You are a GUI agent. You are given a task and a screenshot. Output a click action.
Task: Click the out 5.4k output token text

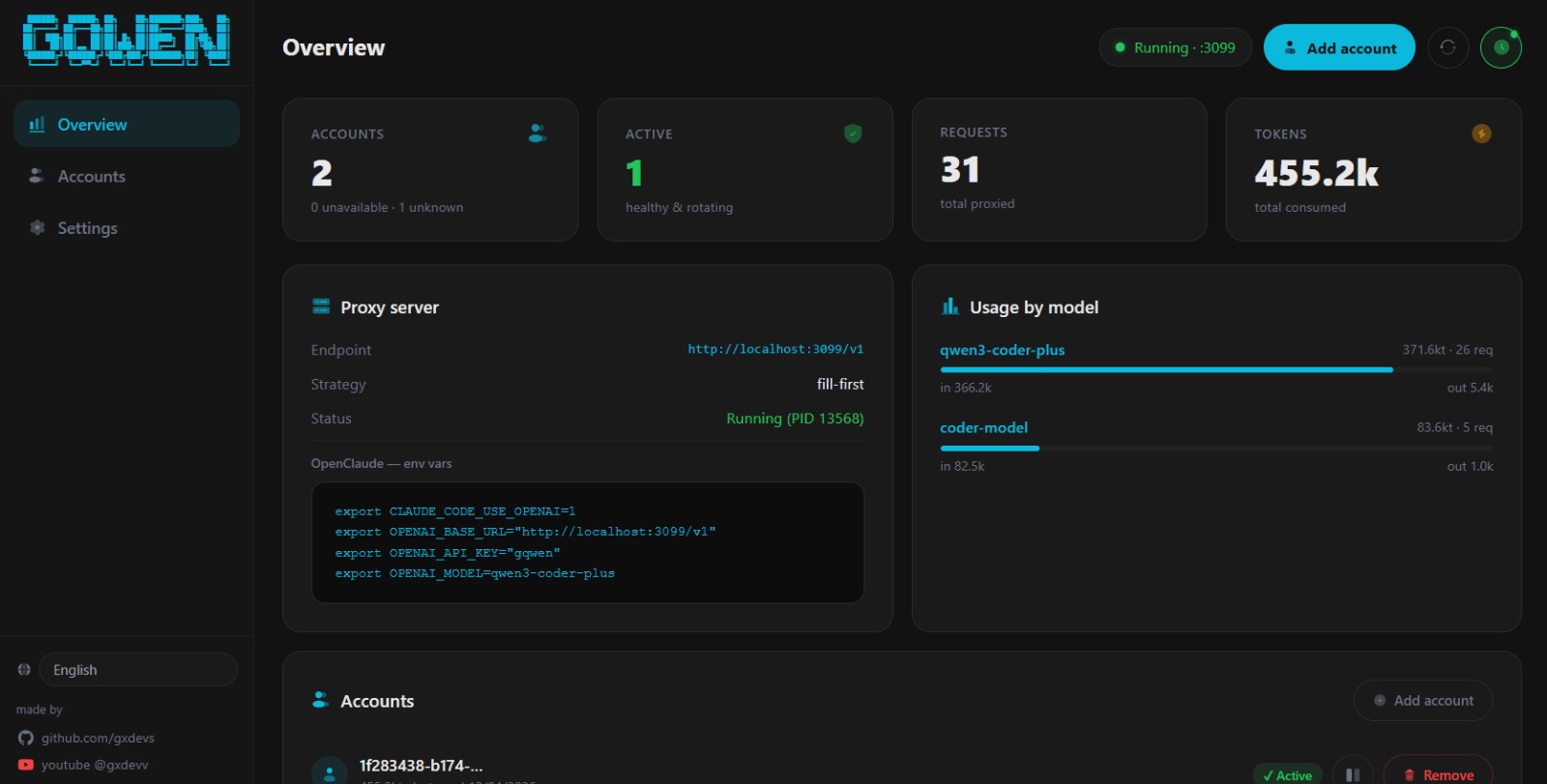[1470, 388]
